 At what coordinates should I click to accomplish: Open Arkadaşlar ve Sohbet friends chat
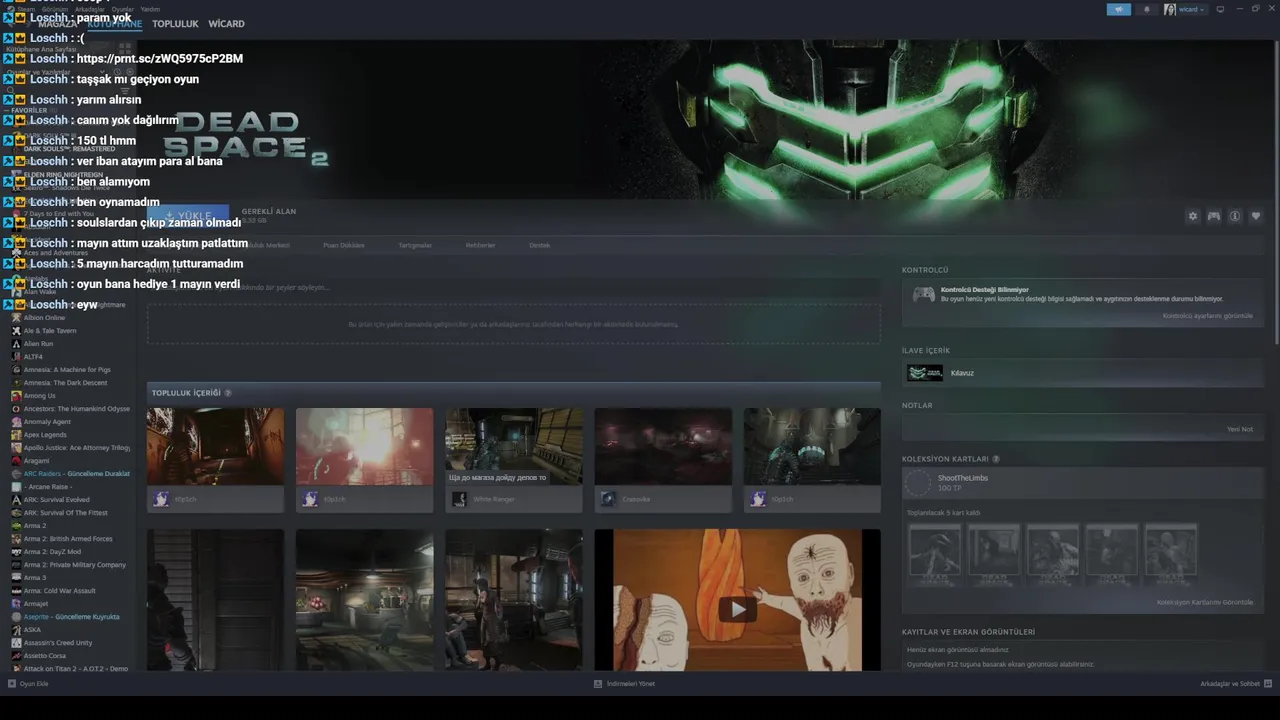pyautogui.click(x=1236, y=684)
